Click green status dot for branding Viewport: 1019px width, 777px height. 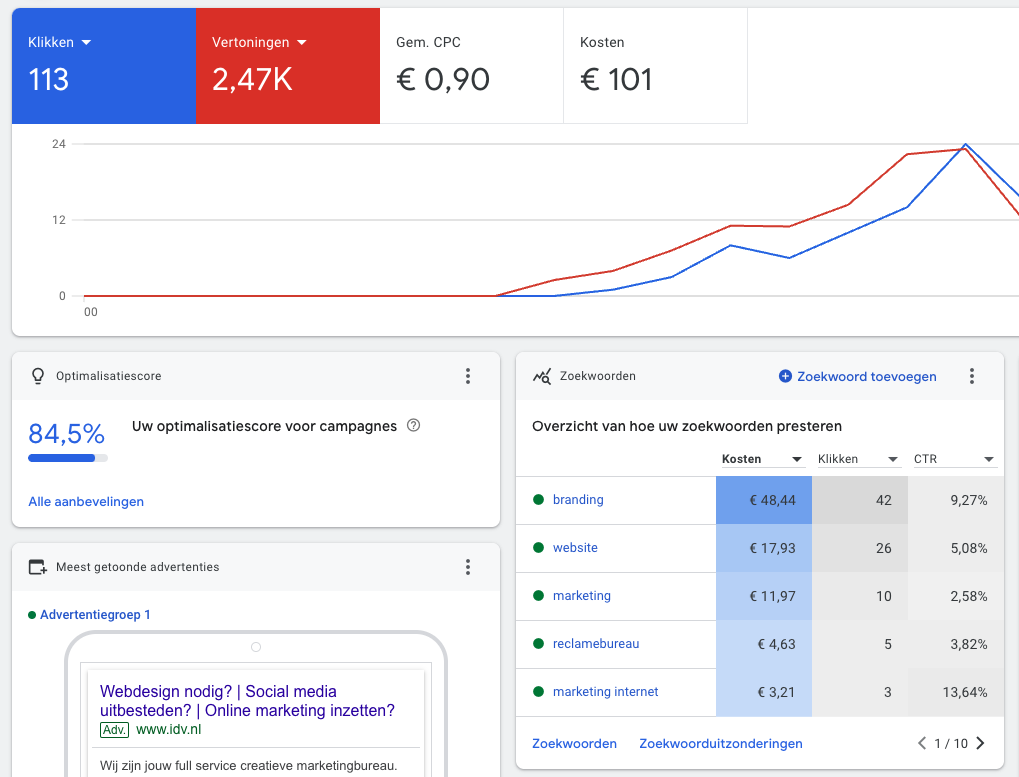(x=538, y=500)
